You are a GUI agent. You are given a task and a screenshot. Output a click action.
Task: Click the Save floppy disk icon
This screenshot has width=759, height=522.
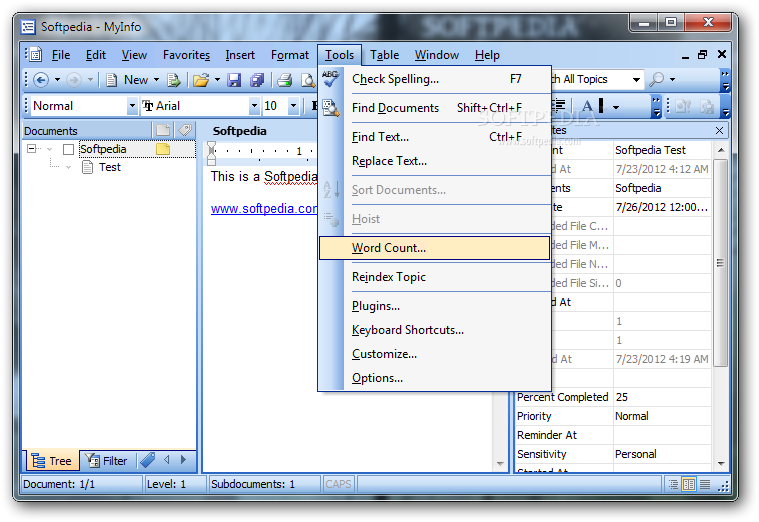[234, 80]
